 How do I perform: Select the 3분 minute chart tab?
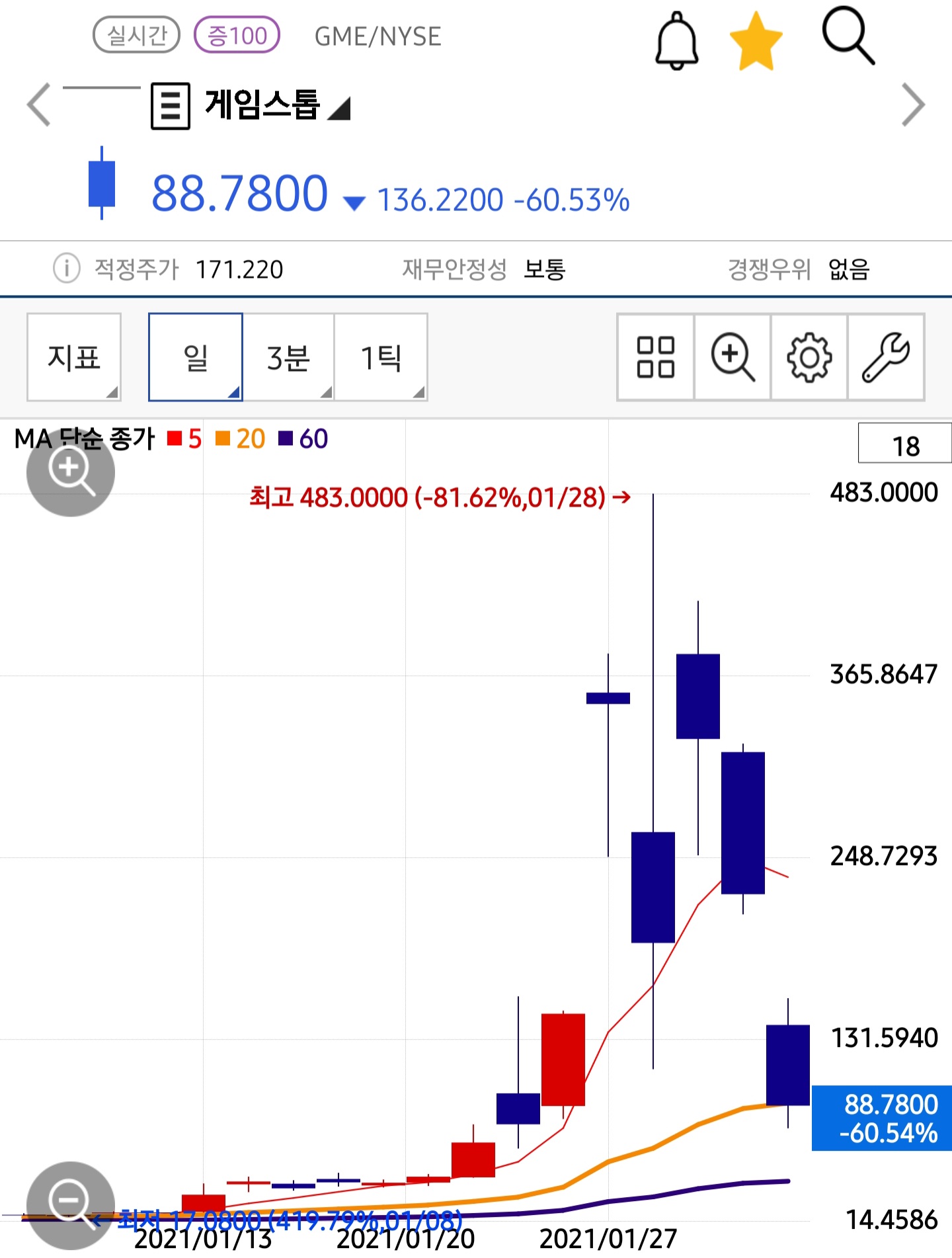288,357
